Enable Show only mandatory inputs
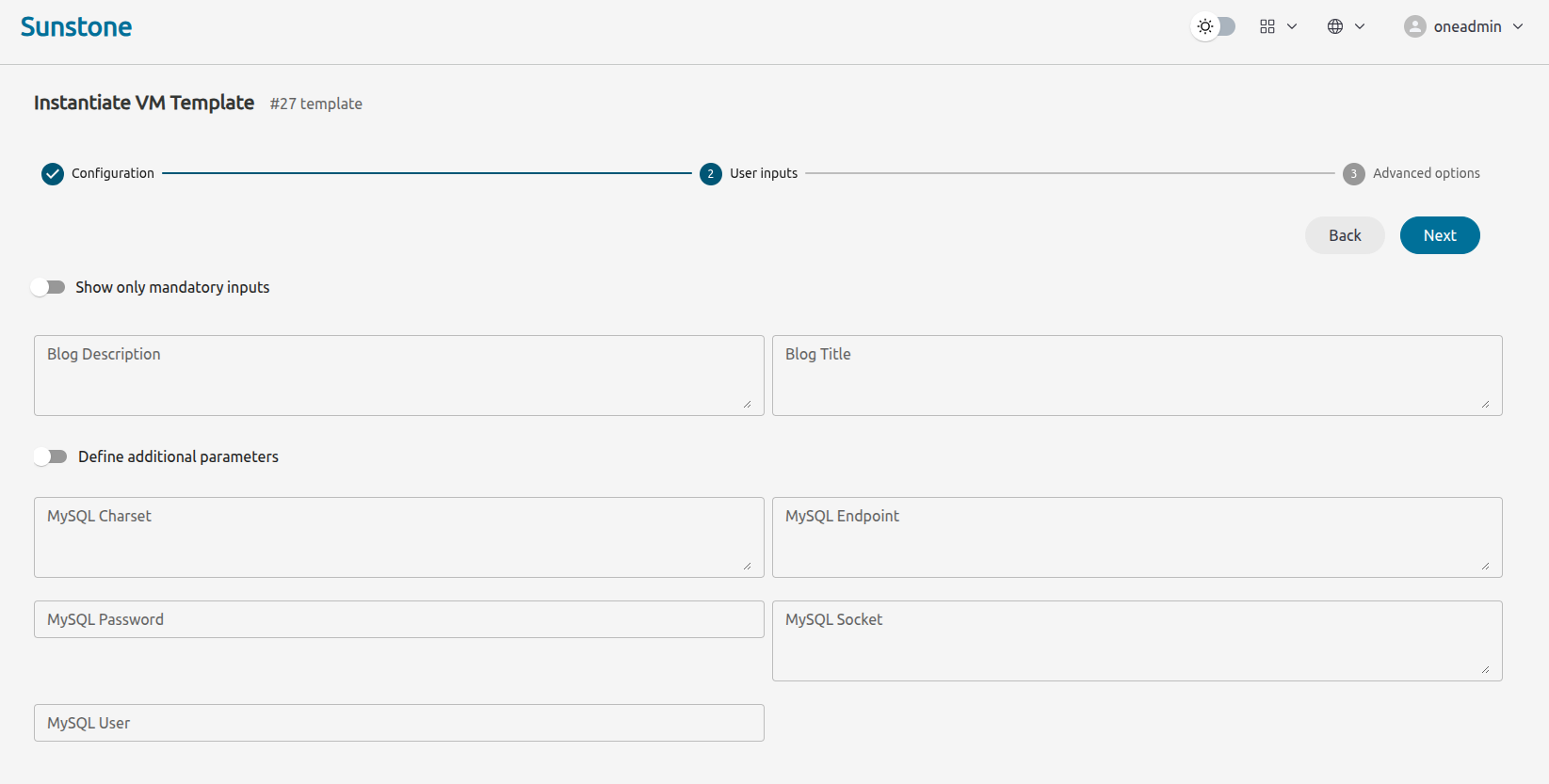The width and height of the screenshot is (1549, 784). (x=48, y=287)
